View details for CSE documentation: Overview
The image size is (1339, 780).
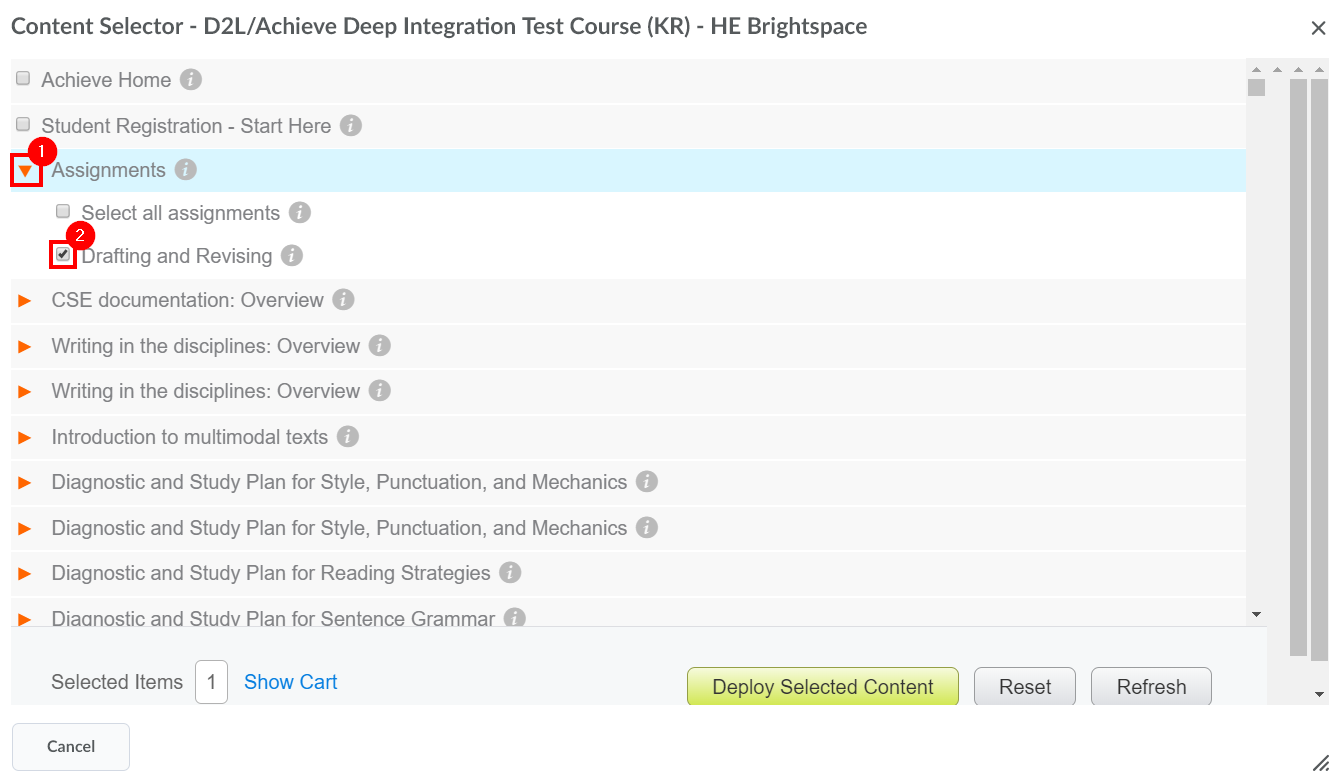point(343,300)
